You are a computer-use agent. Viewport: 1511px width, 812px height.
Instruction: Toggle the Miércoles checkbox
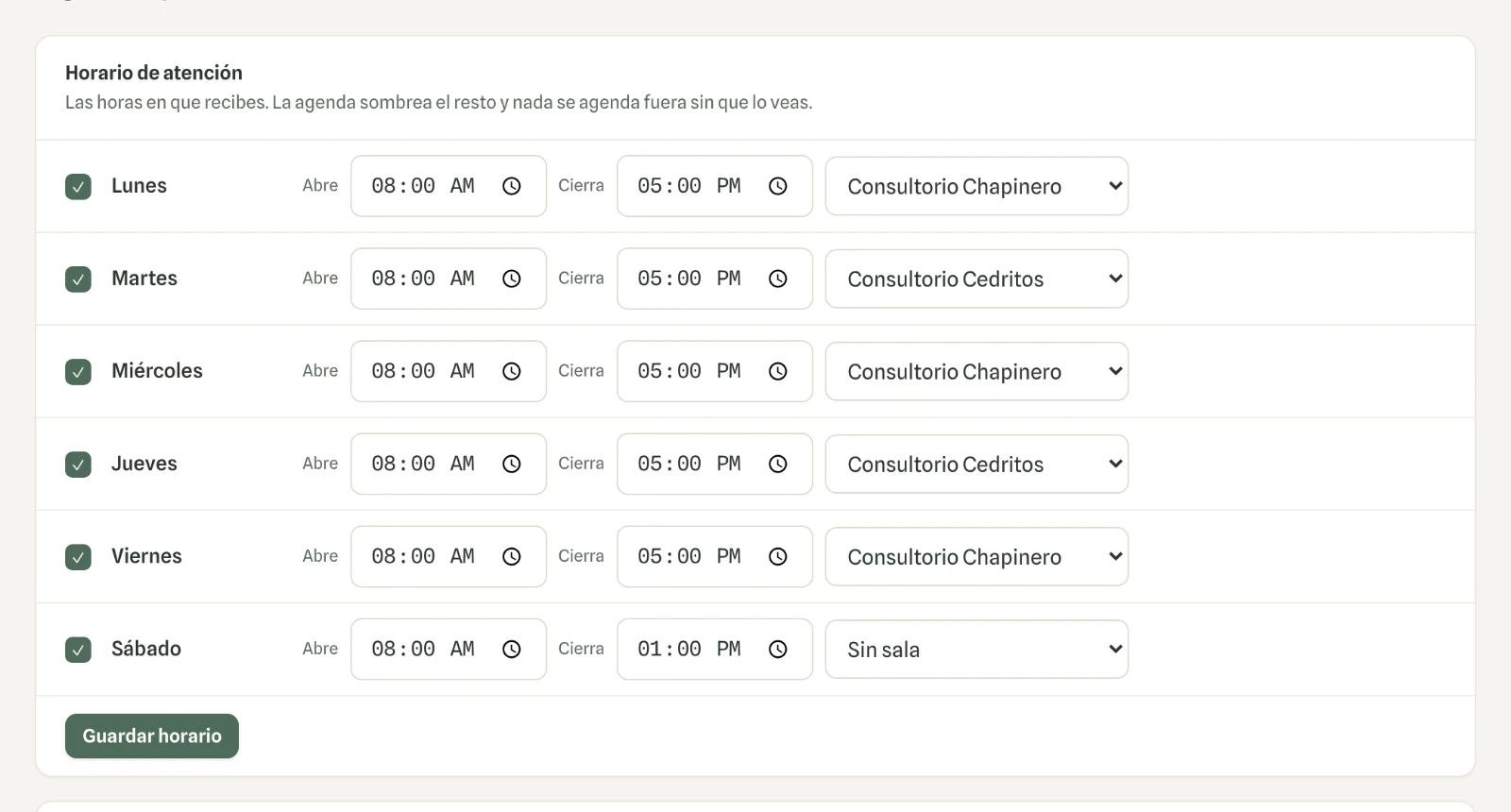click(78, 371)
